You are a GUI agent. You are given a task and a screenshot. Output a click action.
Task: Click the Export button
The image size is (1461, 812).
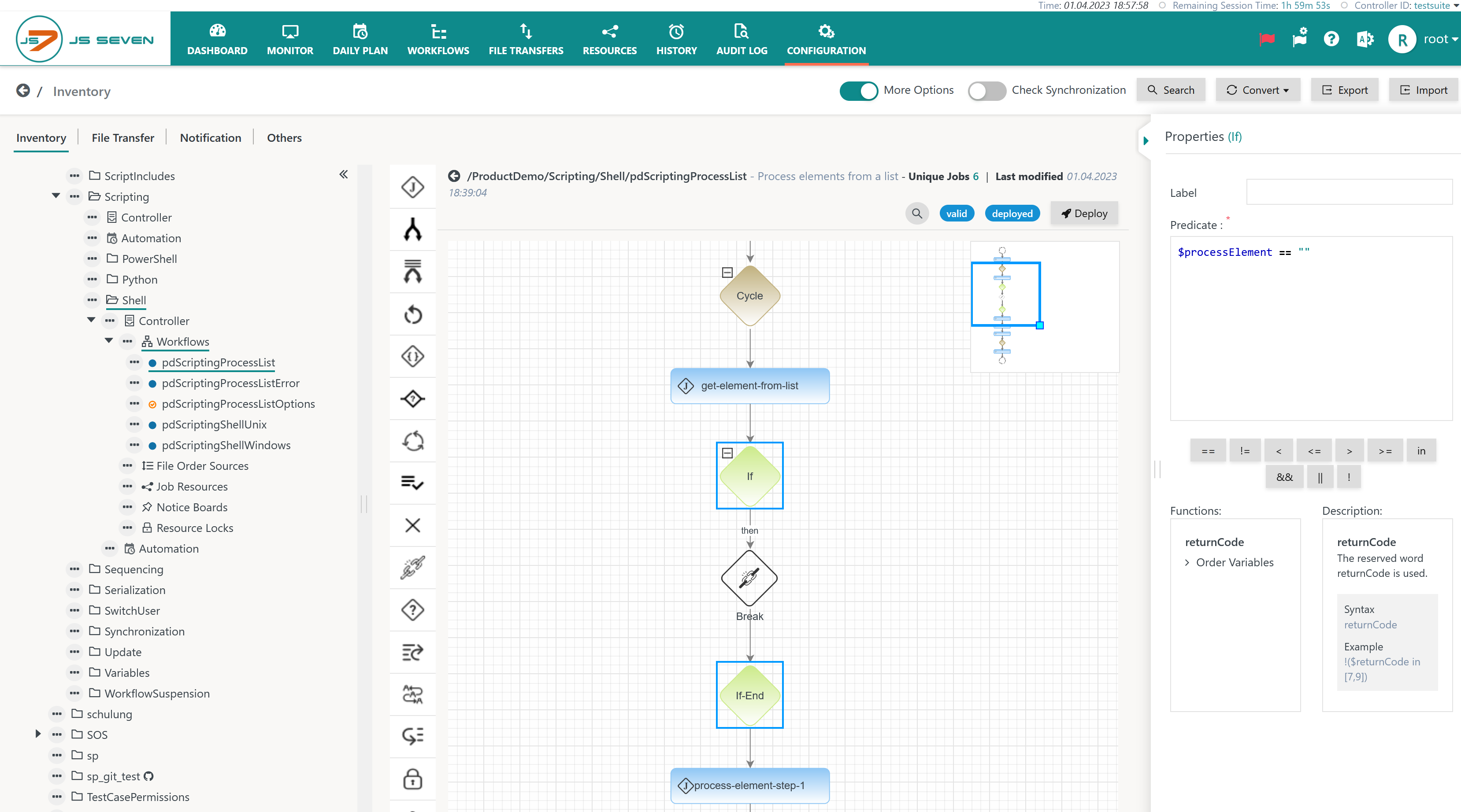tap(1344, 90)
